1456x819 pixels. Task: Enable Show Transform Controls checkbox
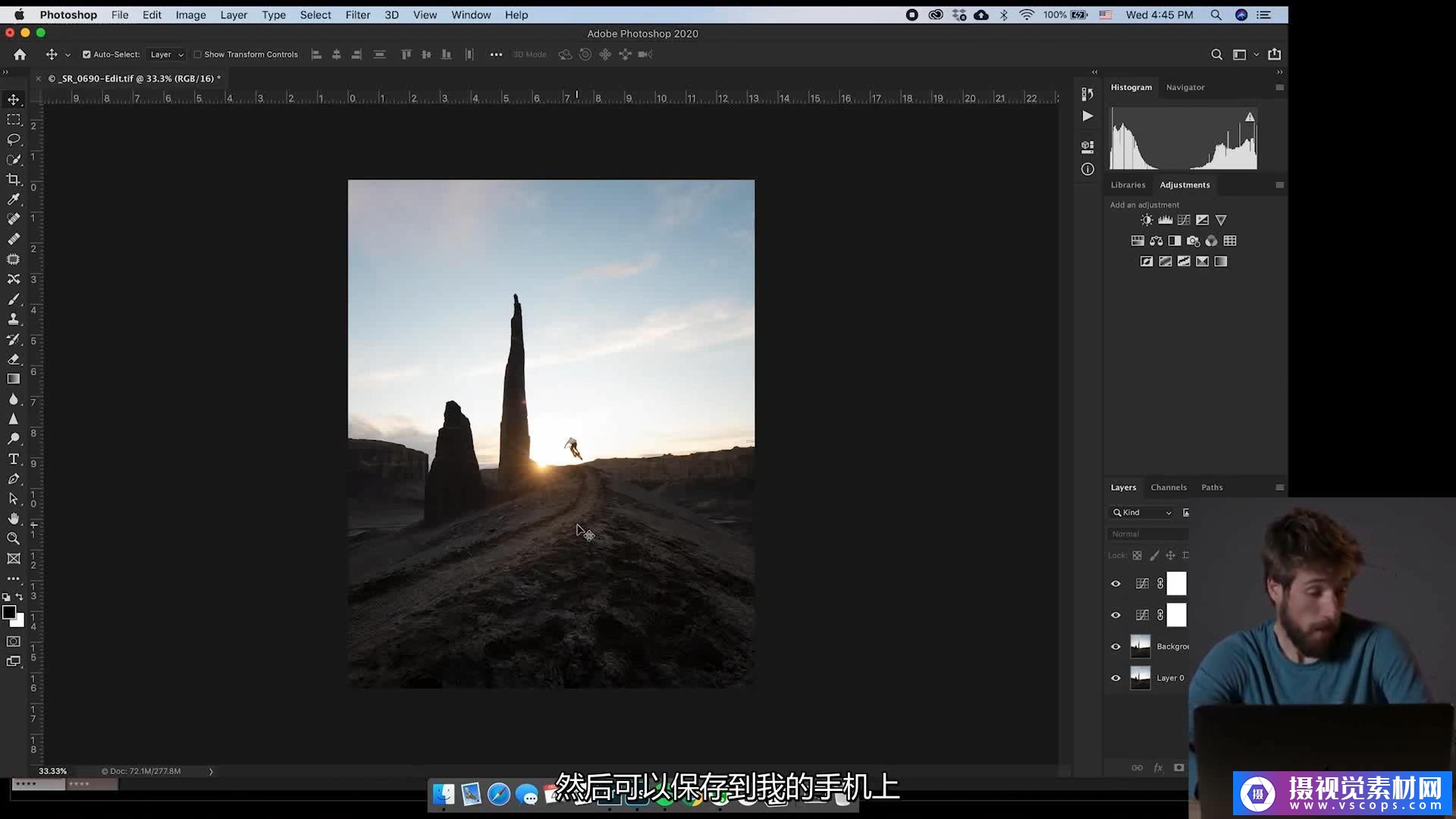(197, 55)
